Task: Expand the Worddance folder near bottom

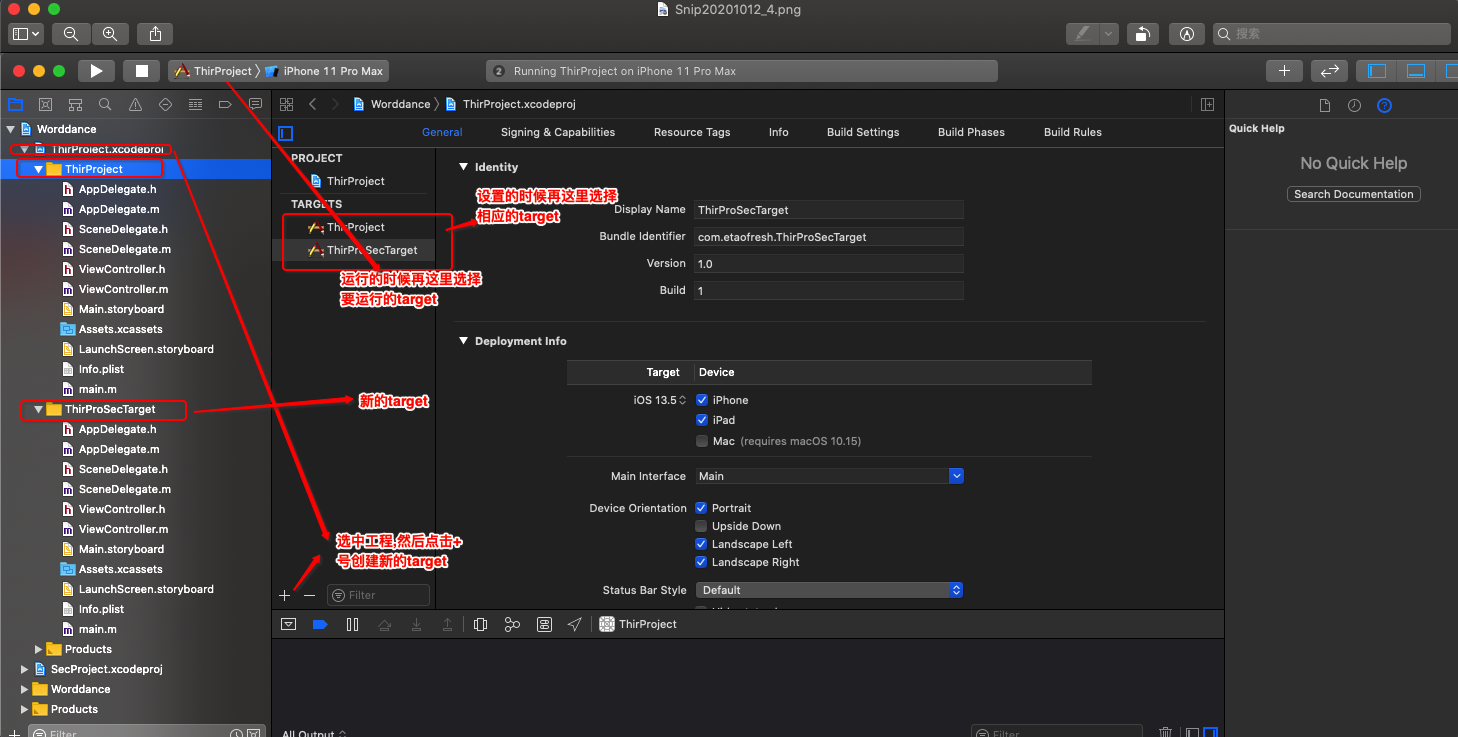Action: point(25,689)
